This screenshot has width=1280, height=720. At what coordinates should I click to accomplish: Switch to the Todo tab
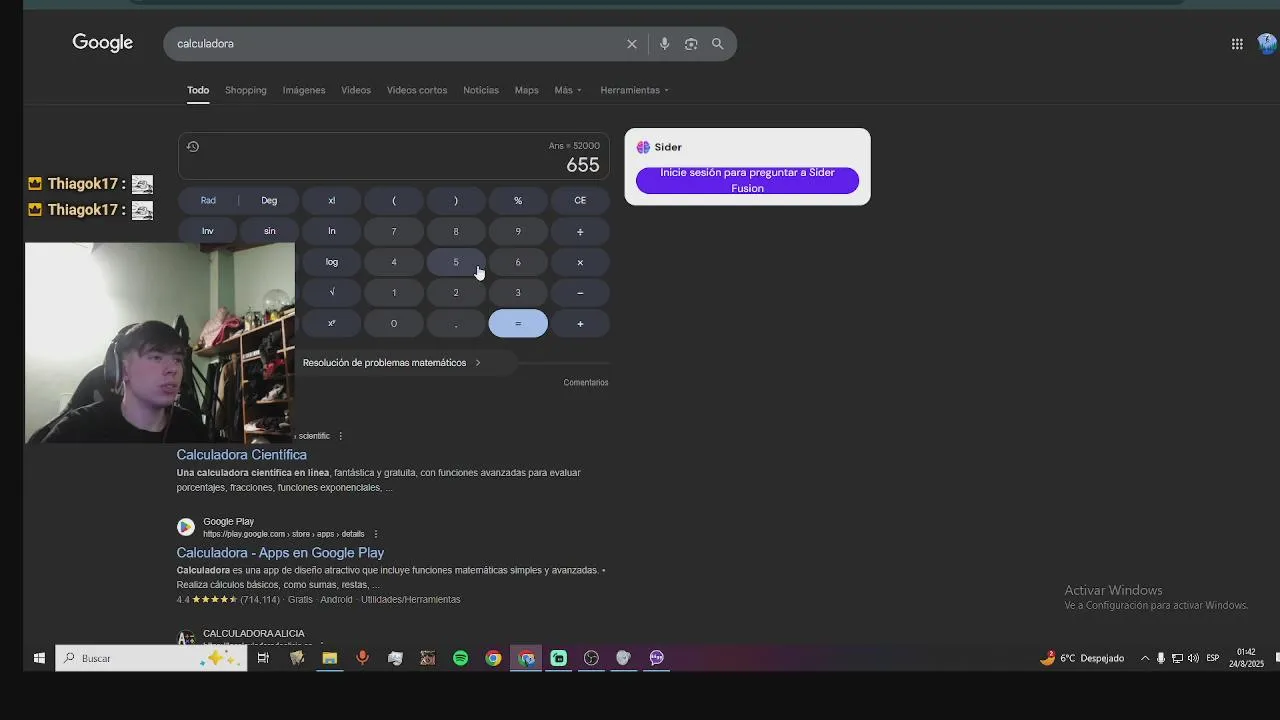click(198, 90)
